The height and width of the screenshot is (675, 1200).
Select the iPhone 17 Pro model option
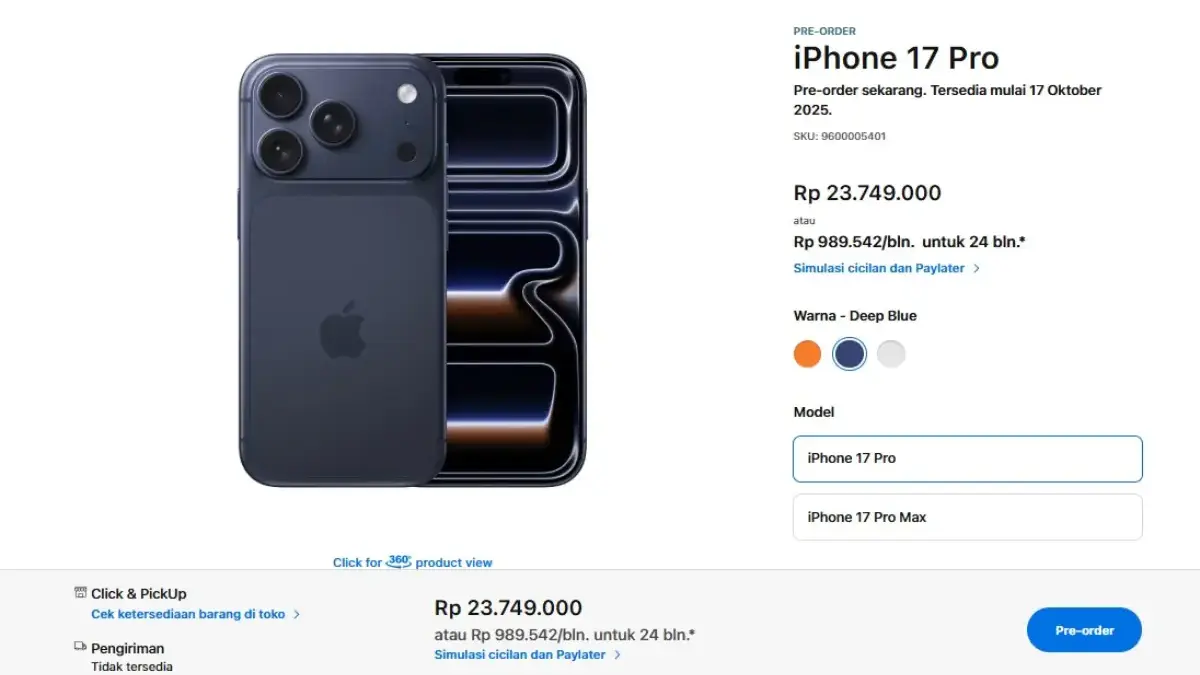(x=967, y=459)
